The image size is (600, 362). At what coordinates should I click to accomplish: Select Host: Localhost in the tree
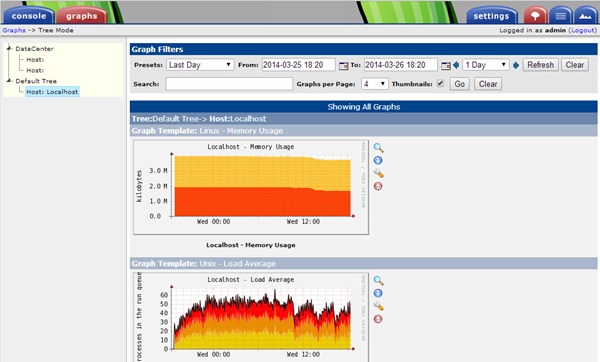pyautogui.click(x=52, y=92)
